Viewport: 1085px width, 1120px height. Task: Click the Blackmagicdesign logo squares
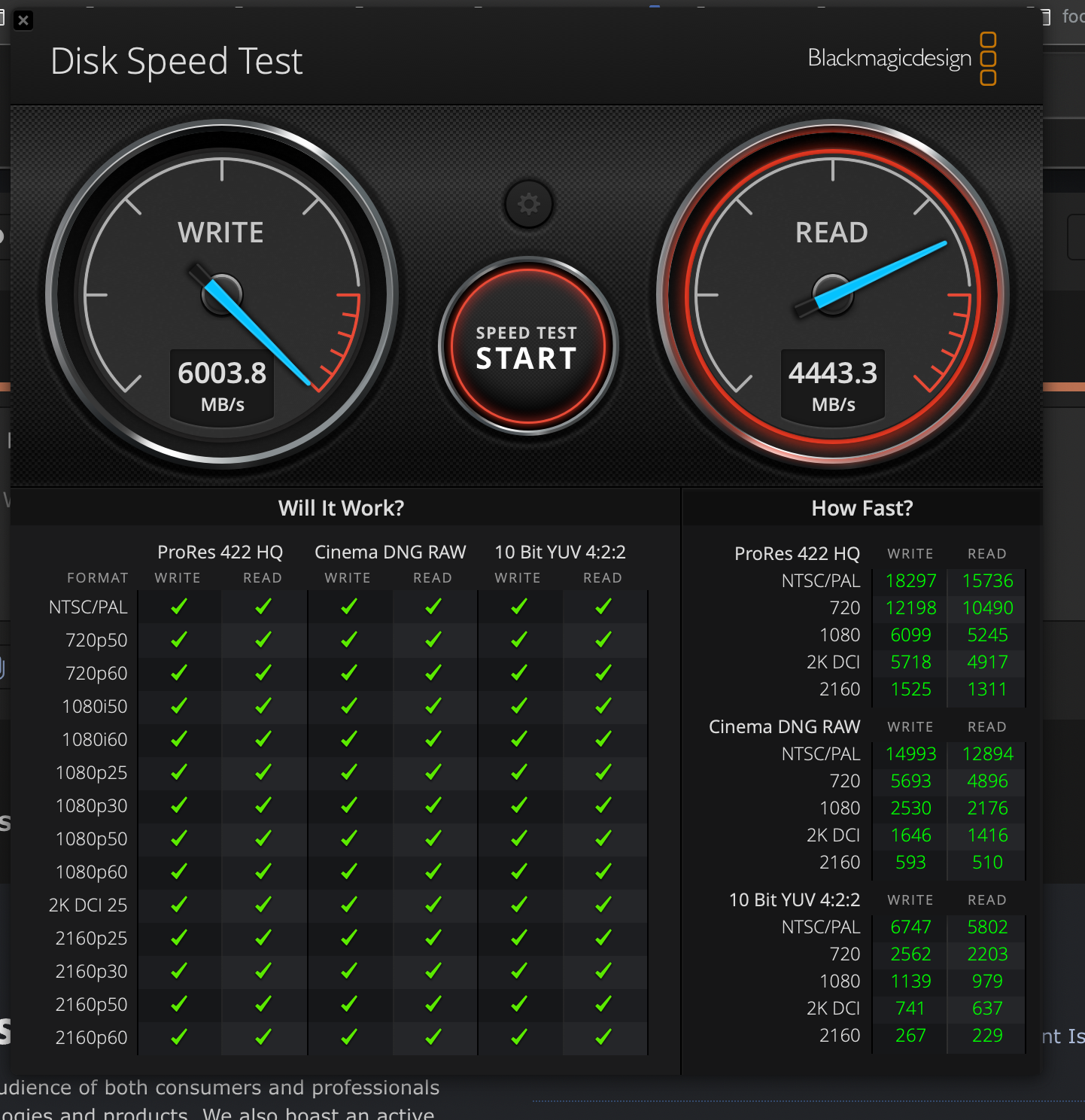tap(988, 59)
